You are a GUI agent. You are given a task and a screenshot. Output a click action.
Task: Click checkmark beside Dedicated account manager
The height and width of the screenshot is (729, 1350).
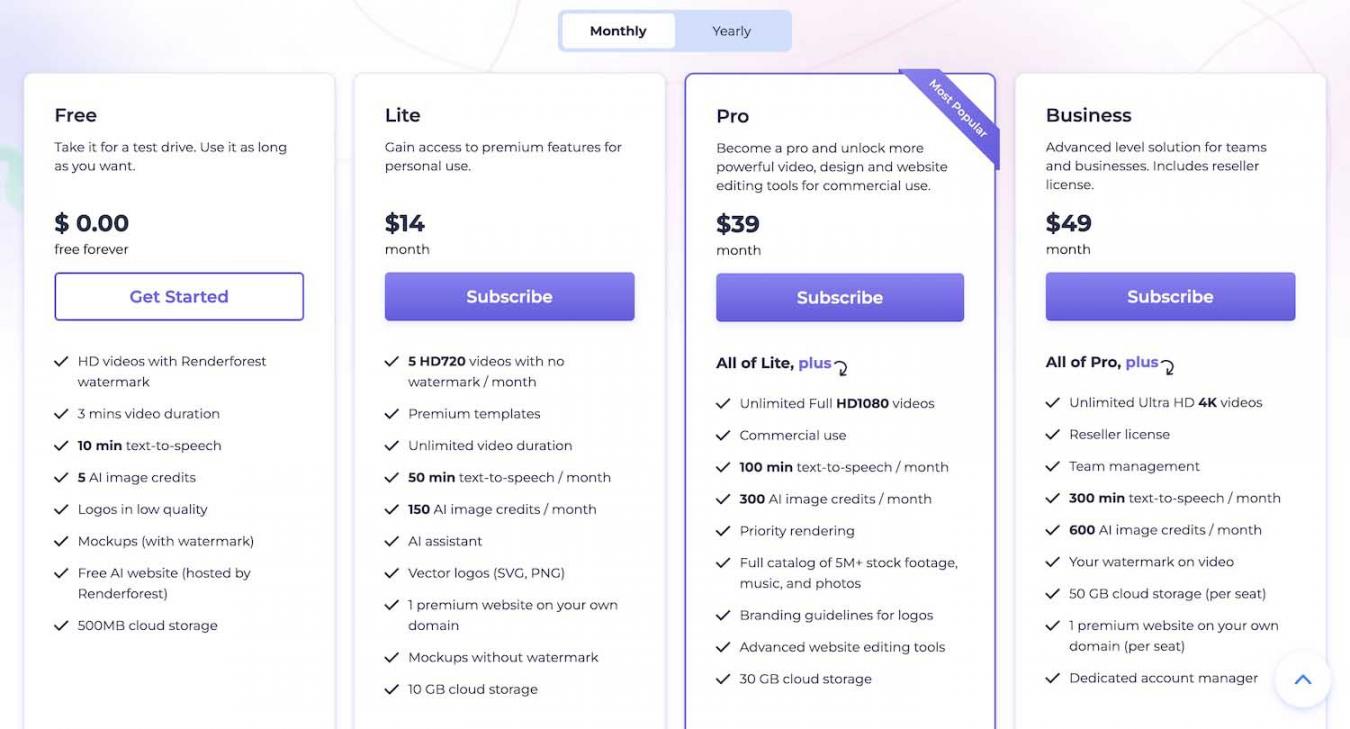coord(1052,678)
